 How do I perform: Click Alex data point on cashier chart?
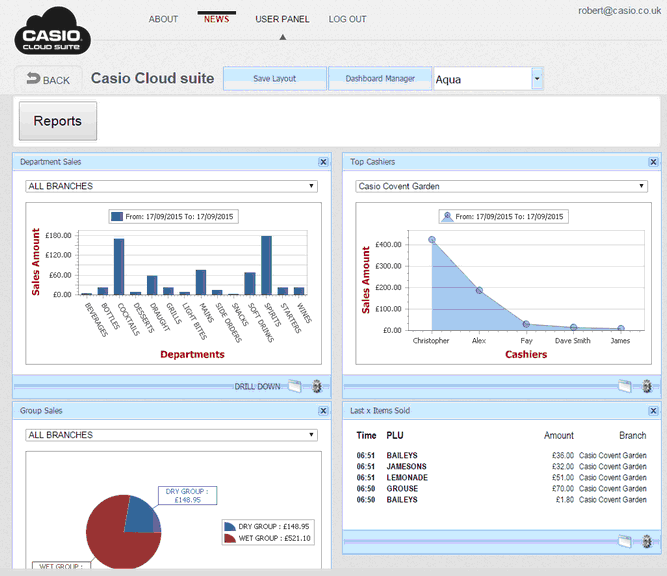(x=479, y=291)
